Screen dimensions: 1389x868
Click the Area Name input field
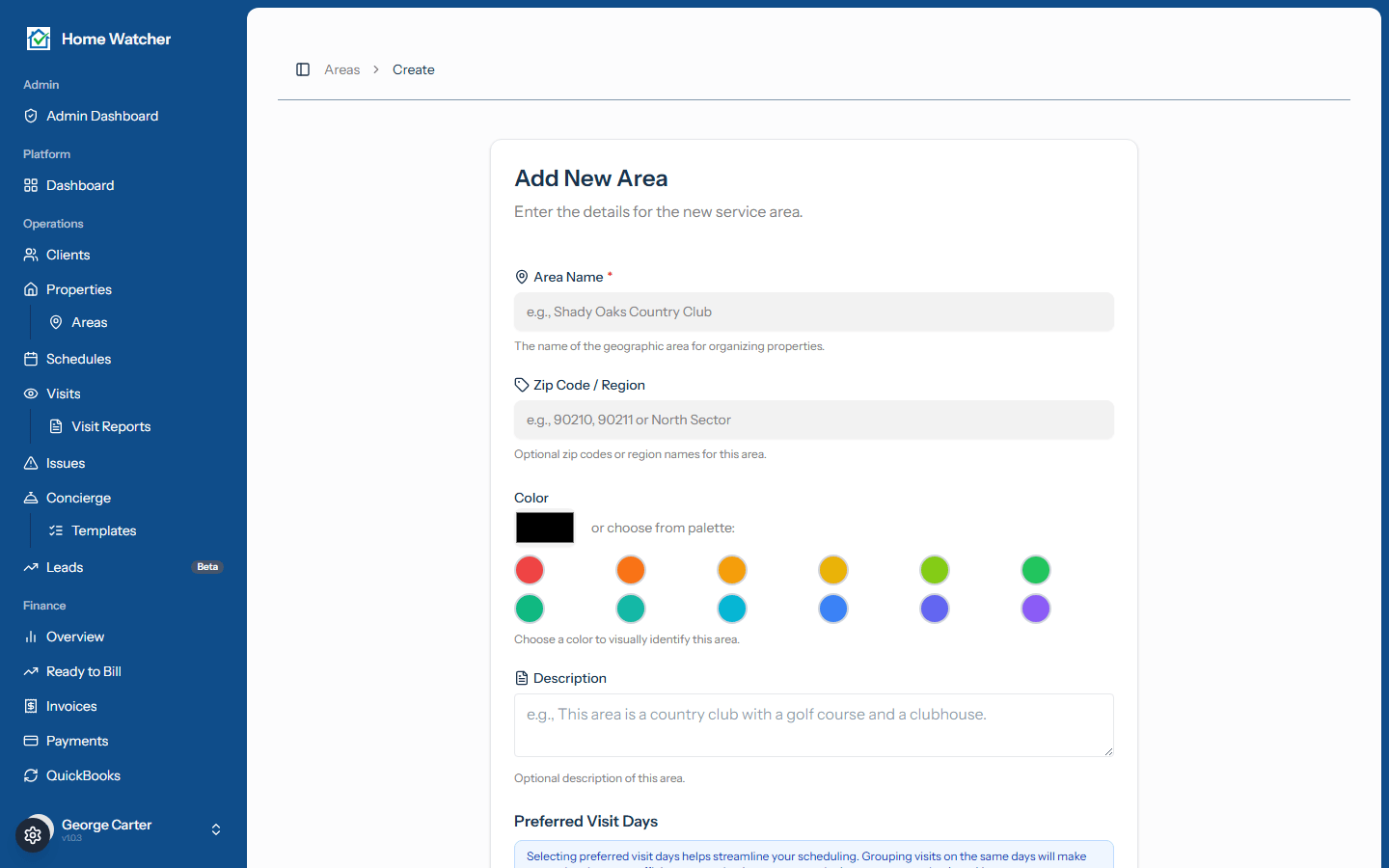pos(814,312)
